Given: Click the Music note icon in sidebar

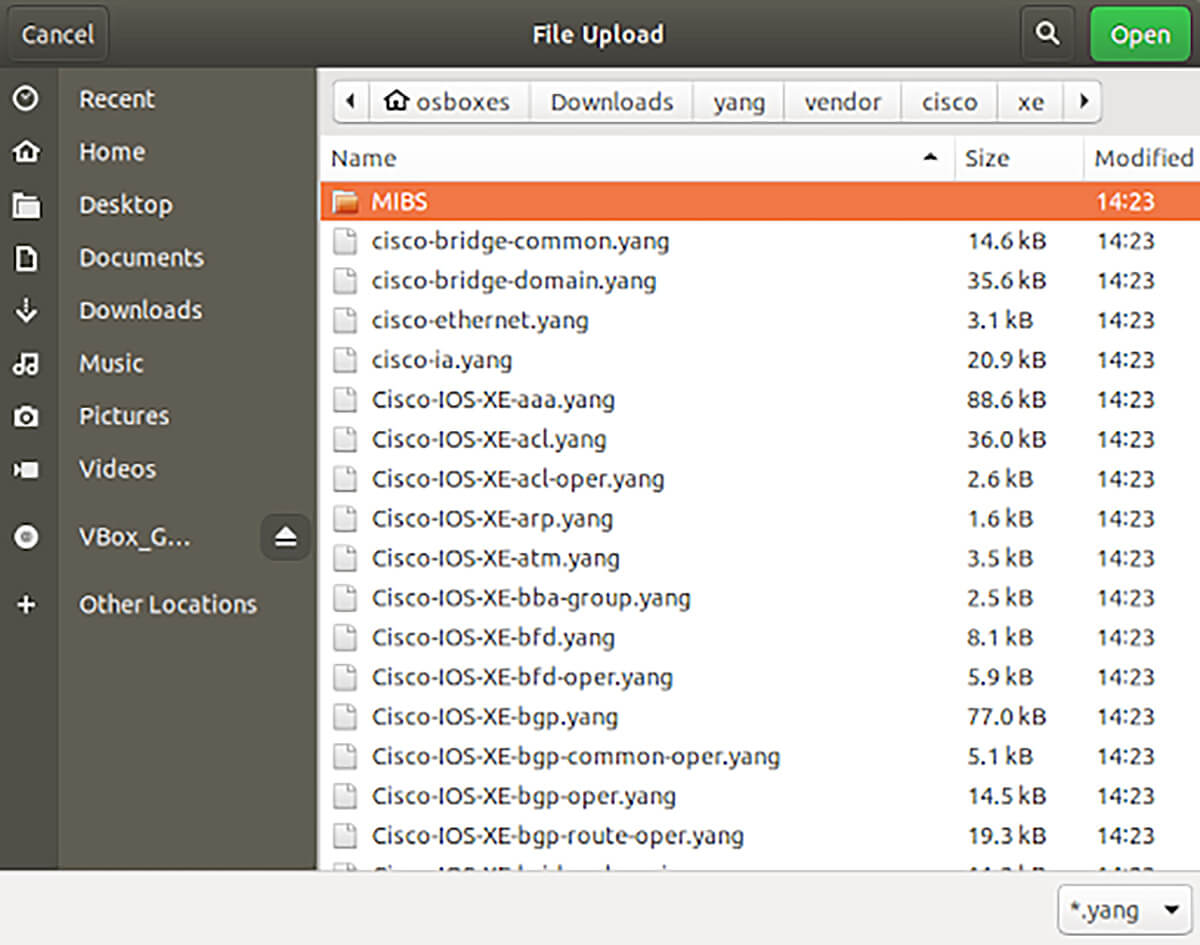Looking at the screenshot, I should [x=26, y=364].
